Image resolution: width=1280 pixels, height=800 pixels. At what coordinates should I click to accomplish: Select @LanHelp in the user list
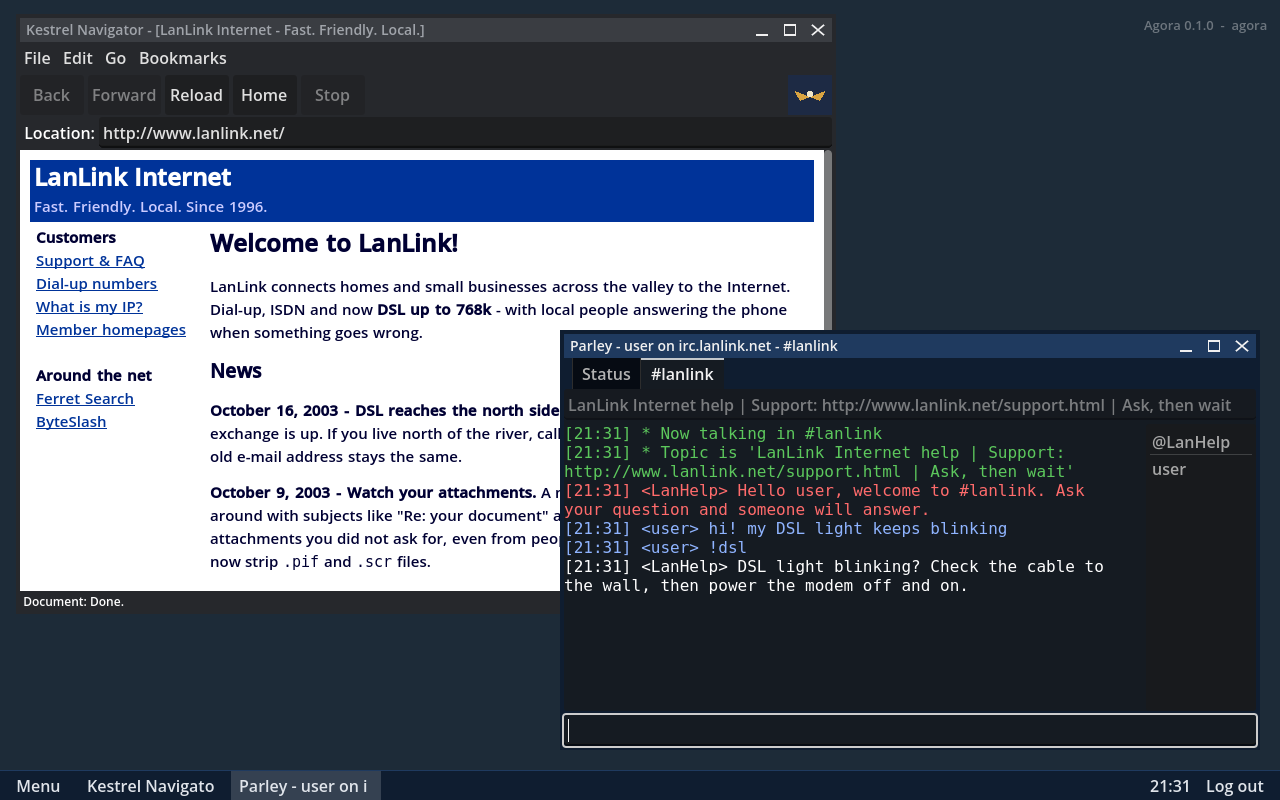1200,442
